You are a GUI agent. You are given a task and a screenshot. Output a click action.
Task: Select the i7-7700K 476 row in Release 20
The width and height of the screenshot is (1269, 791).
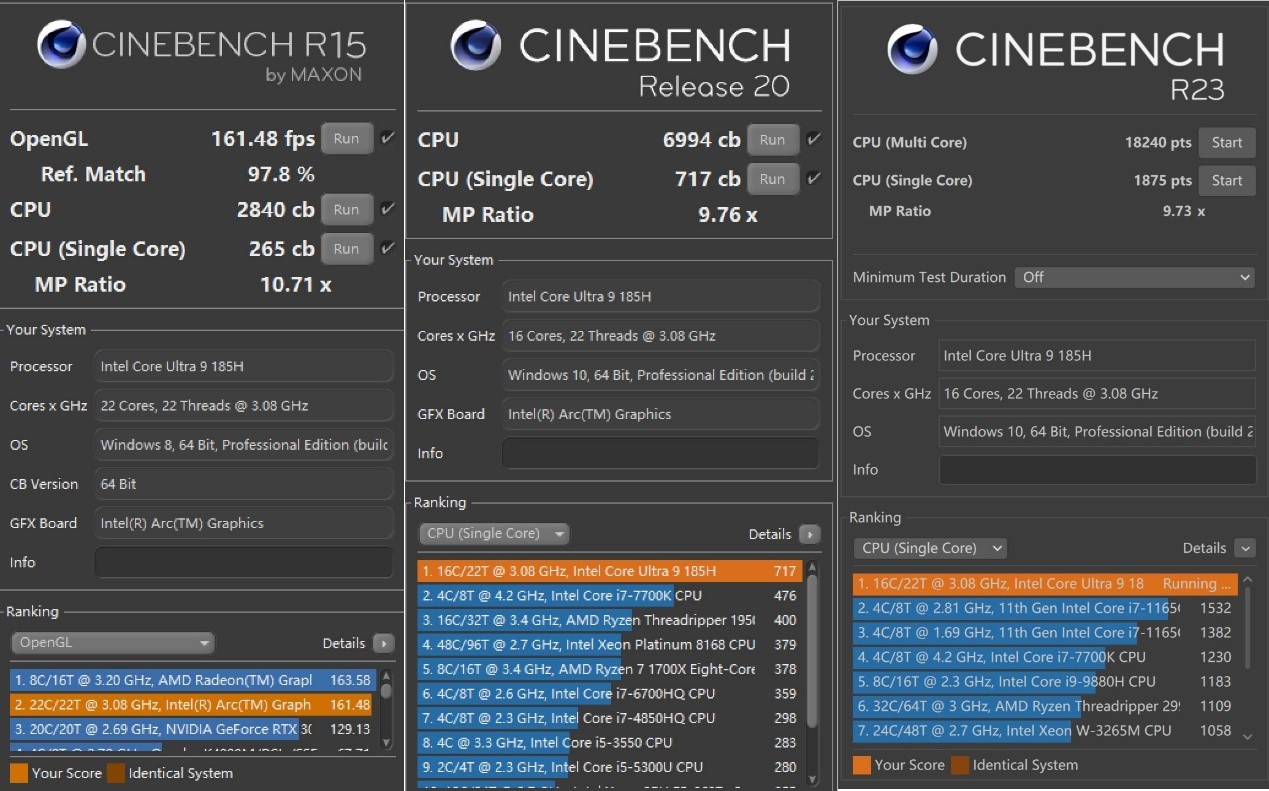610,596
